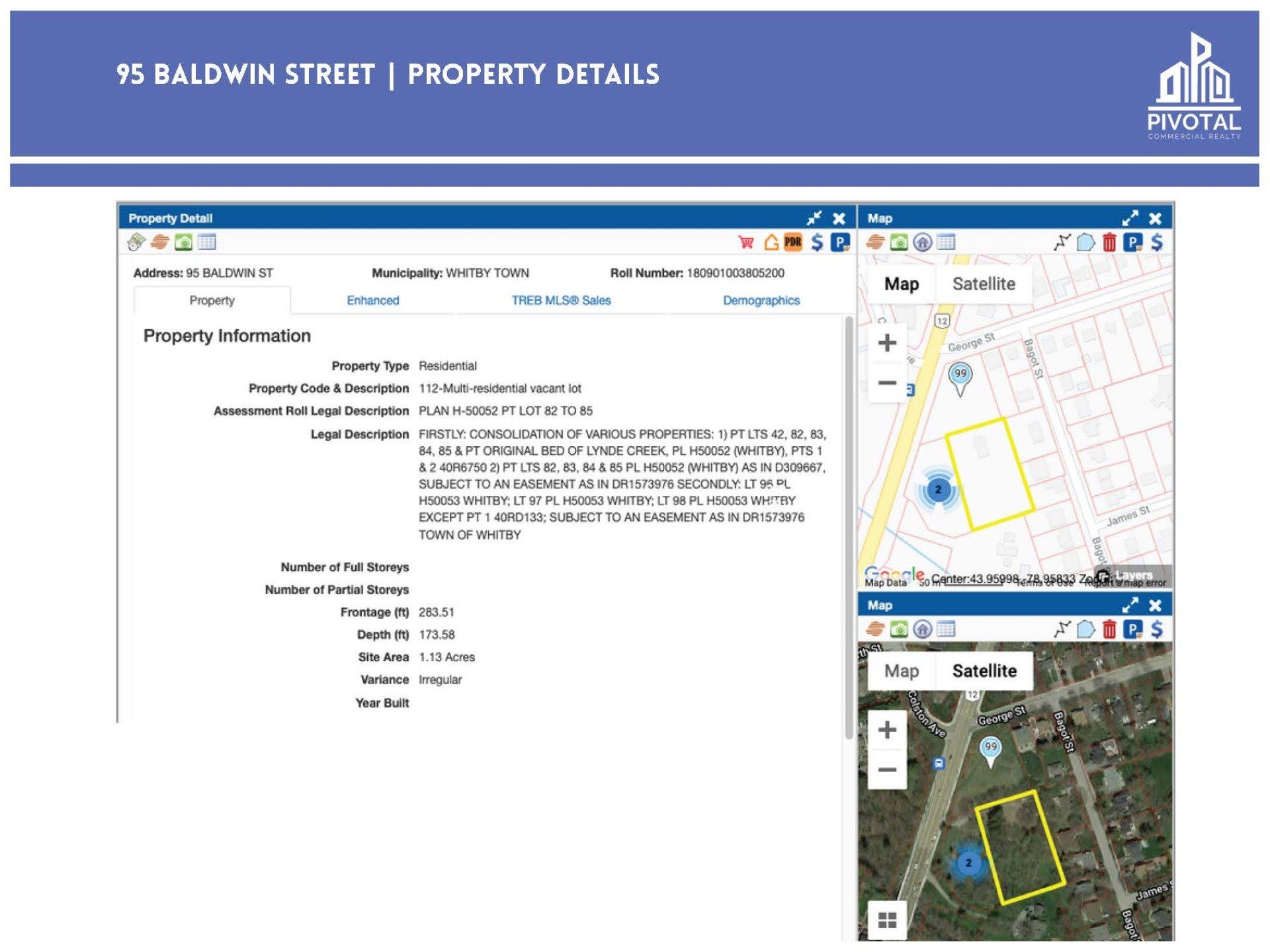
Task: Switch lower map to Map view
Action: click(x=902, y=671)
